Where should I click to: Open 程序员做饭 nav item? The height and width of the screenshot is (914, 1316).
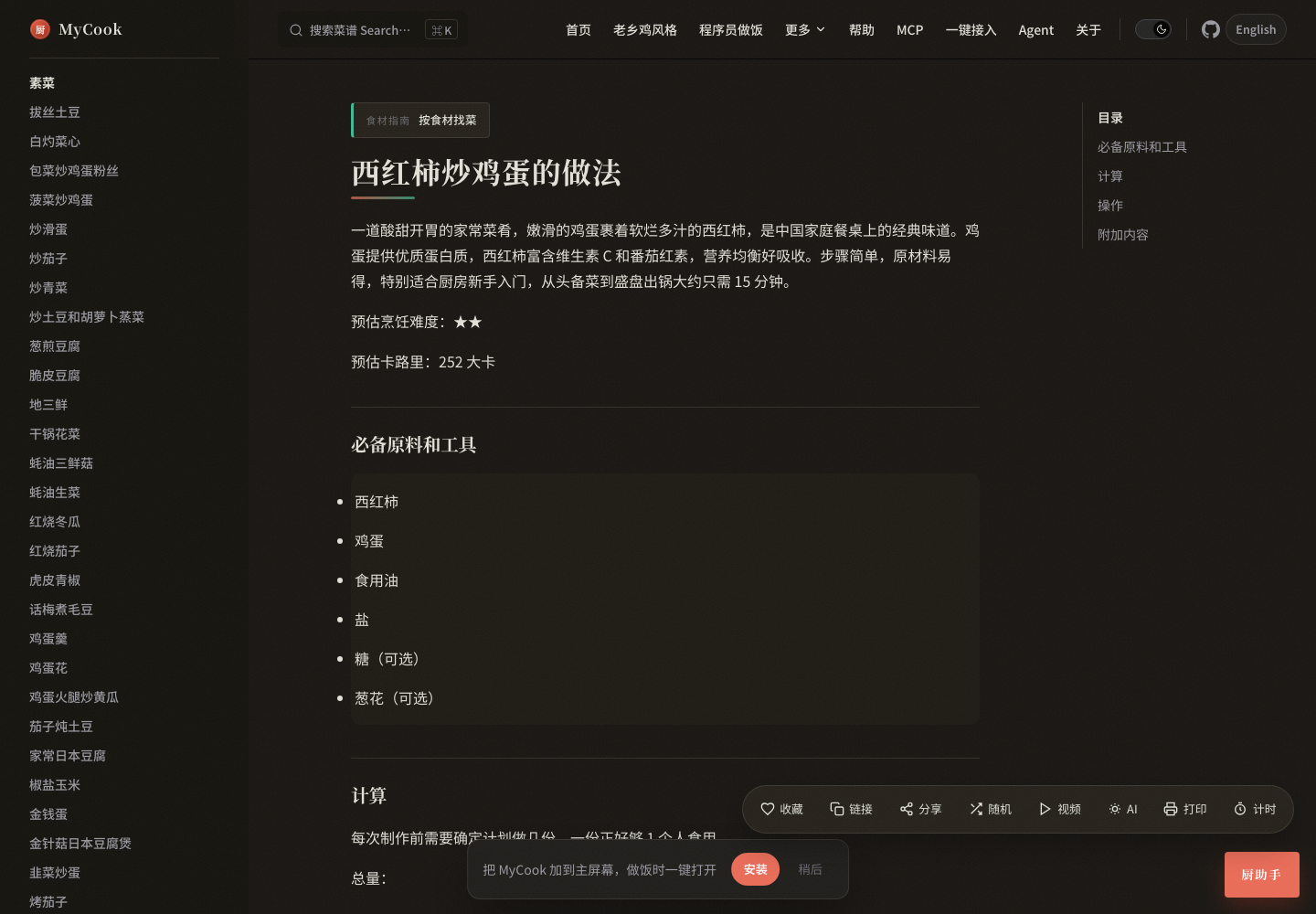[731, 30]
